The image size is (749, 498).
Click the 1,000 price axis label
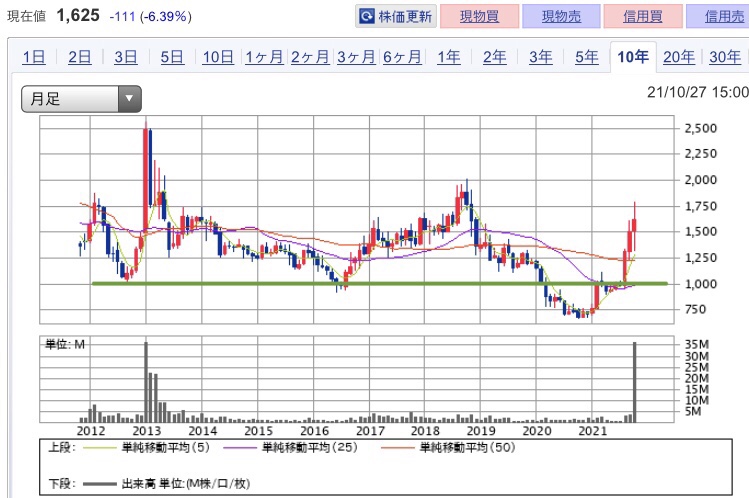[x=701, y=284]
